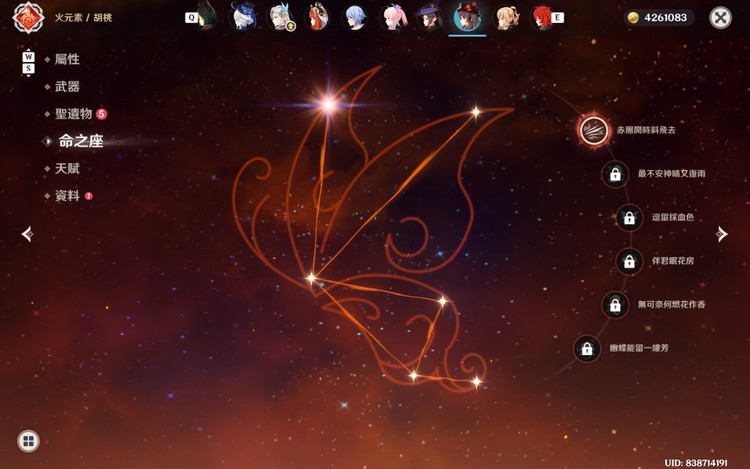750x469 pixels.
Task: Click the 幽蝶能留一縷芳 label text
Action: 639,348
